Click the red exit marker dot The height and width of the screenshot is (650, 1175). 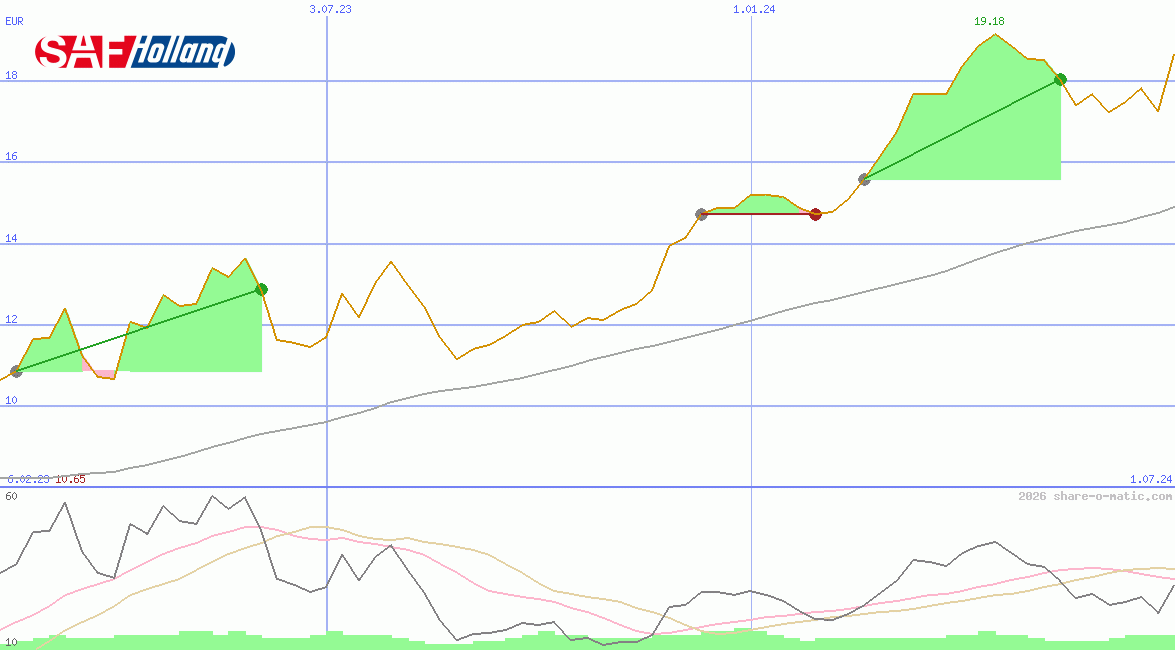815,214
